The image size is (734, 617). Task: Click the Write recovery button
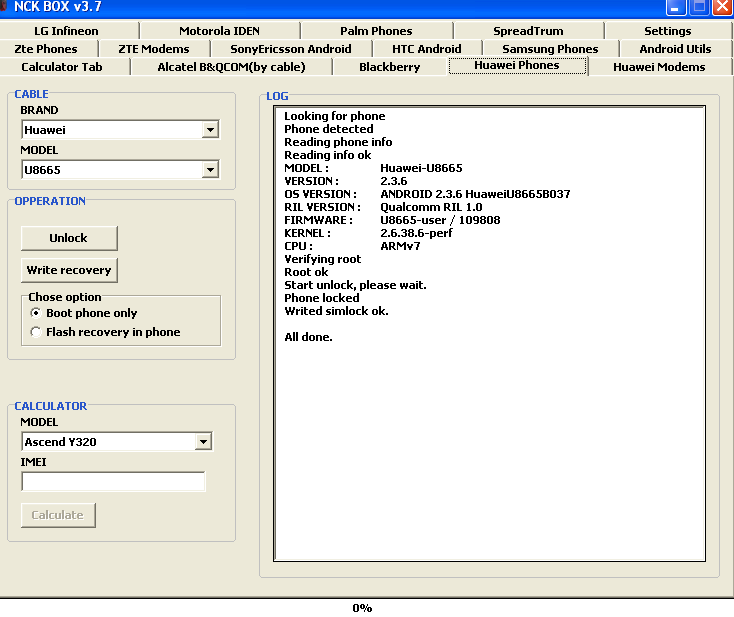[69, 270]
